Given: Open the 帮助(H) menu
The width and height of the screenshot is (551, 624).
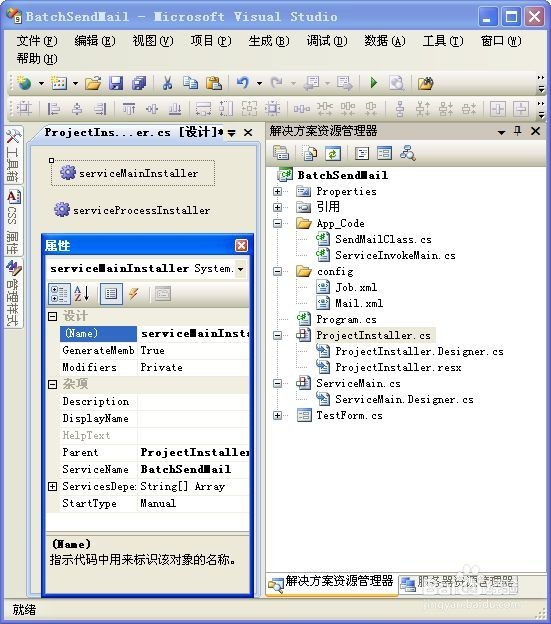Looking at the screenshot, I should point(37,59).
